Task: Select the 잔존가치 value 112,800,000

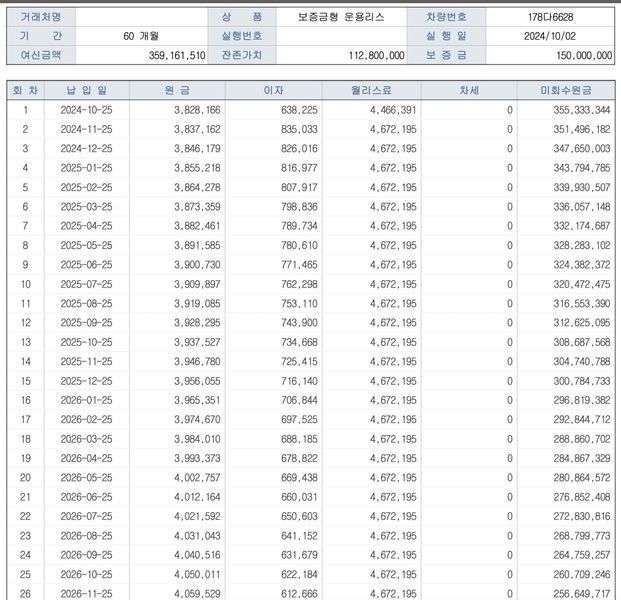Action: click(x=376, y=55)
